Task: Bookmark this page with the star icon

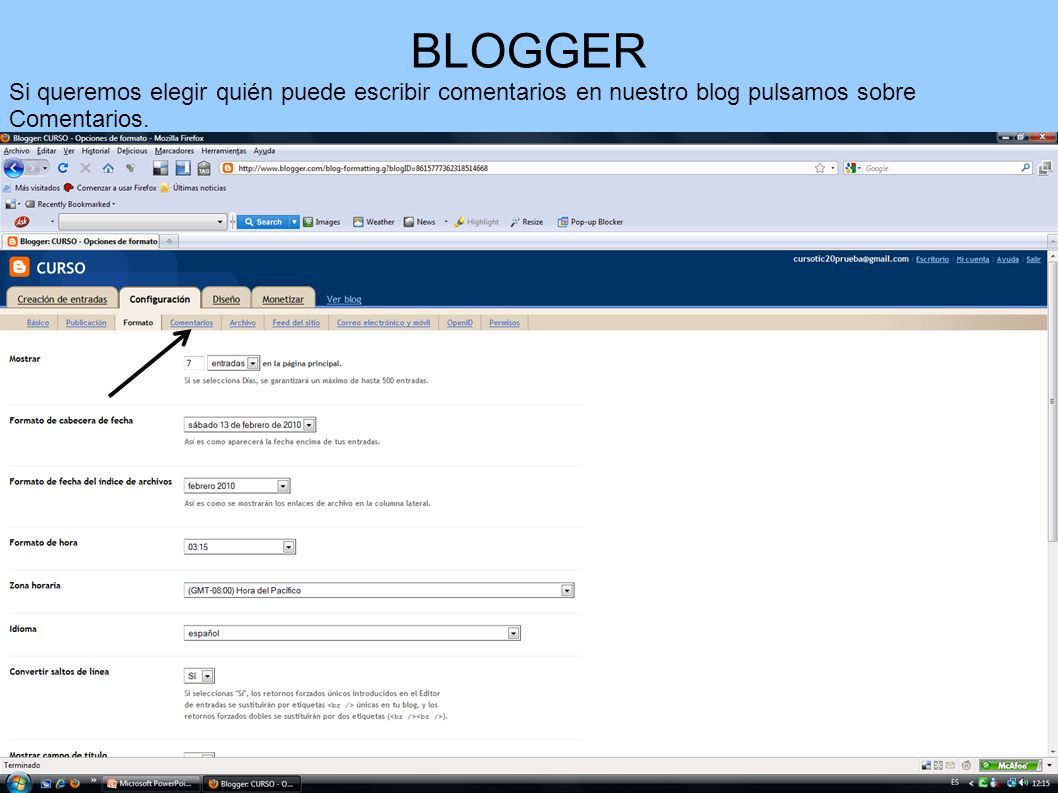Action: coord(820,168)
